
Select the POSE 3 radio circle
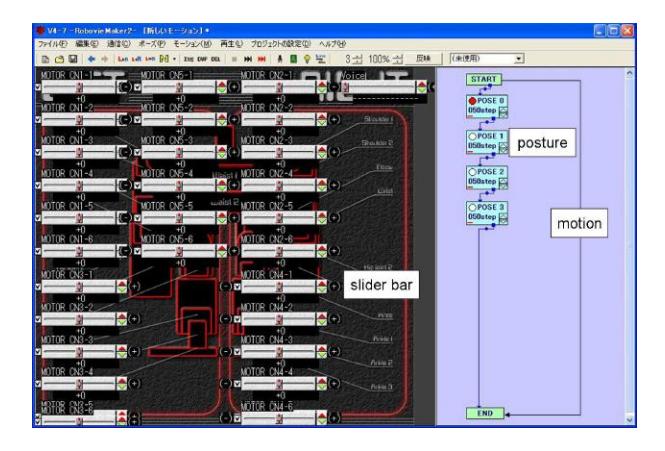472,207
